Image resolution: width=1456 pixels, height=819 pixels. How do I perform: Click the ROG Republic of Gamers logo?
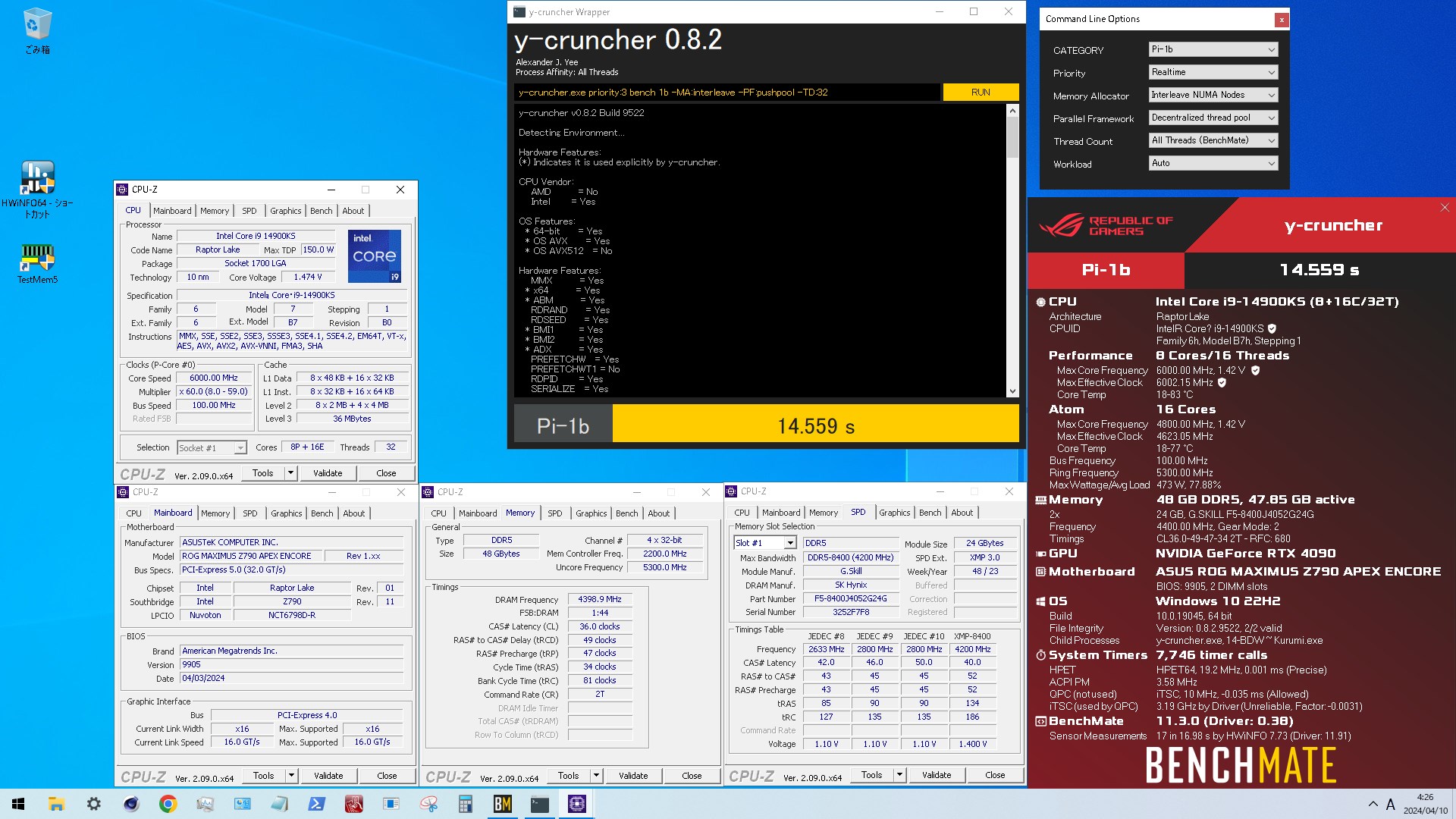tap(1106, 225)
